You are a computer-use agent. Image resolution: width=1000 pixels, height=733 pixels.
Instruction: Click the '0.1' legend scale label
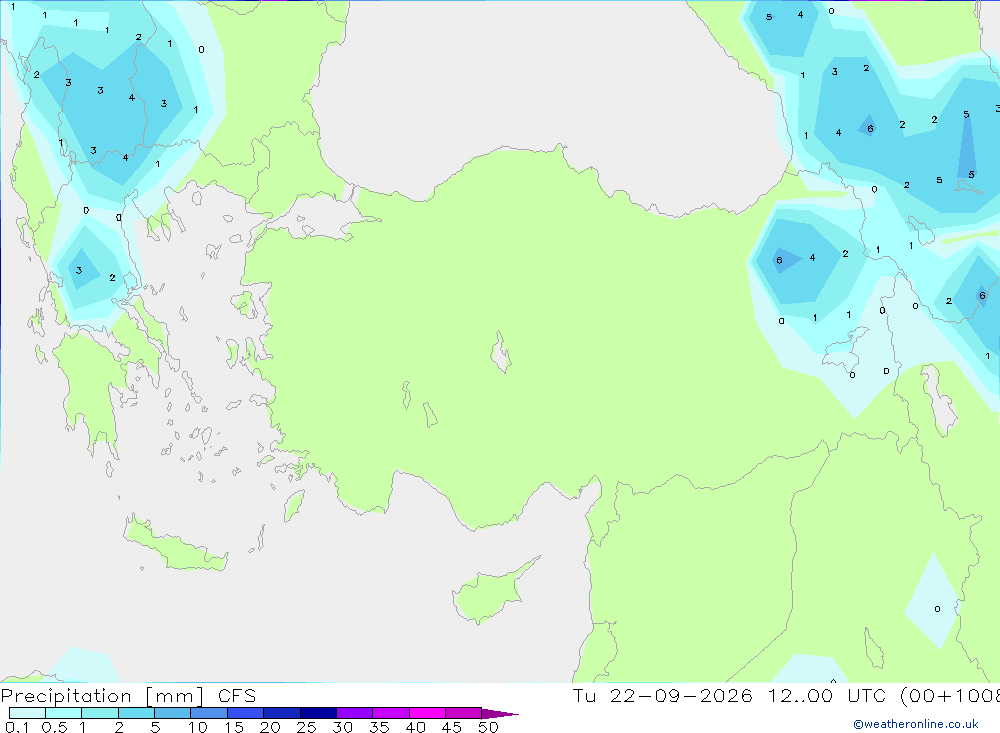point(17,727)
